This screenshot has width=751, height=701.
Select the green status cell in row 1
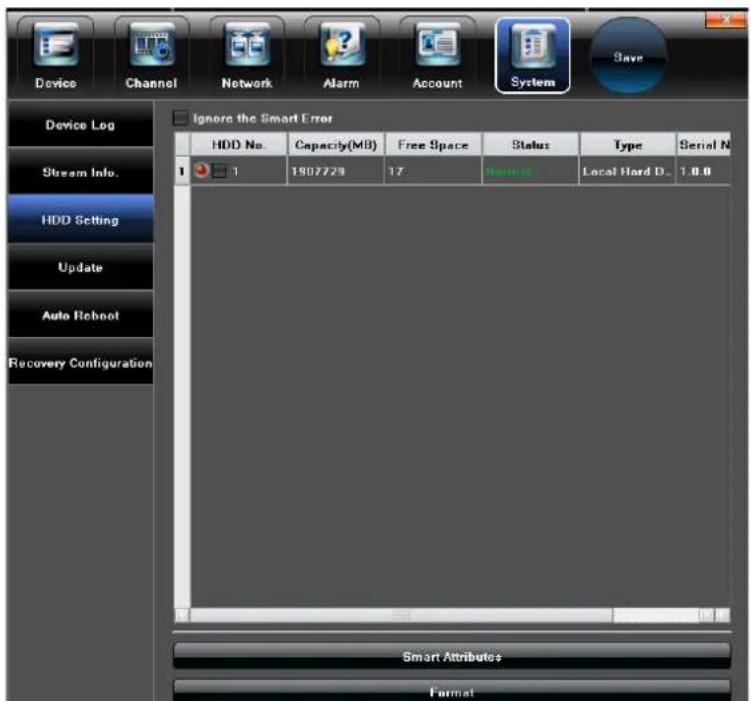click(x=530, y=171)
